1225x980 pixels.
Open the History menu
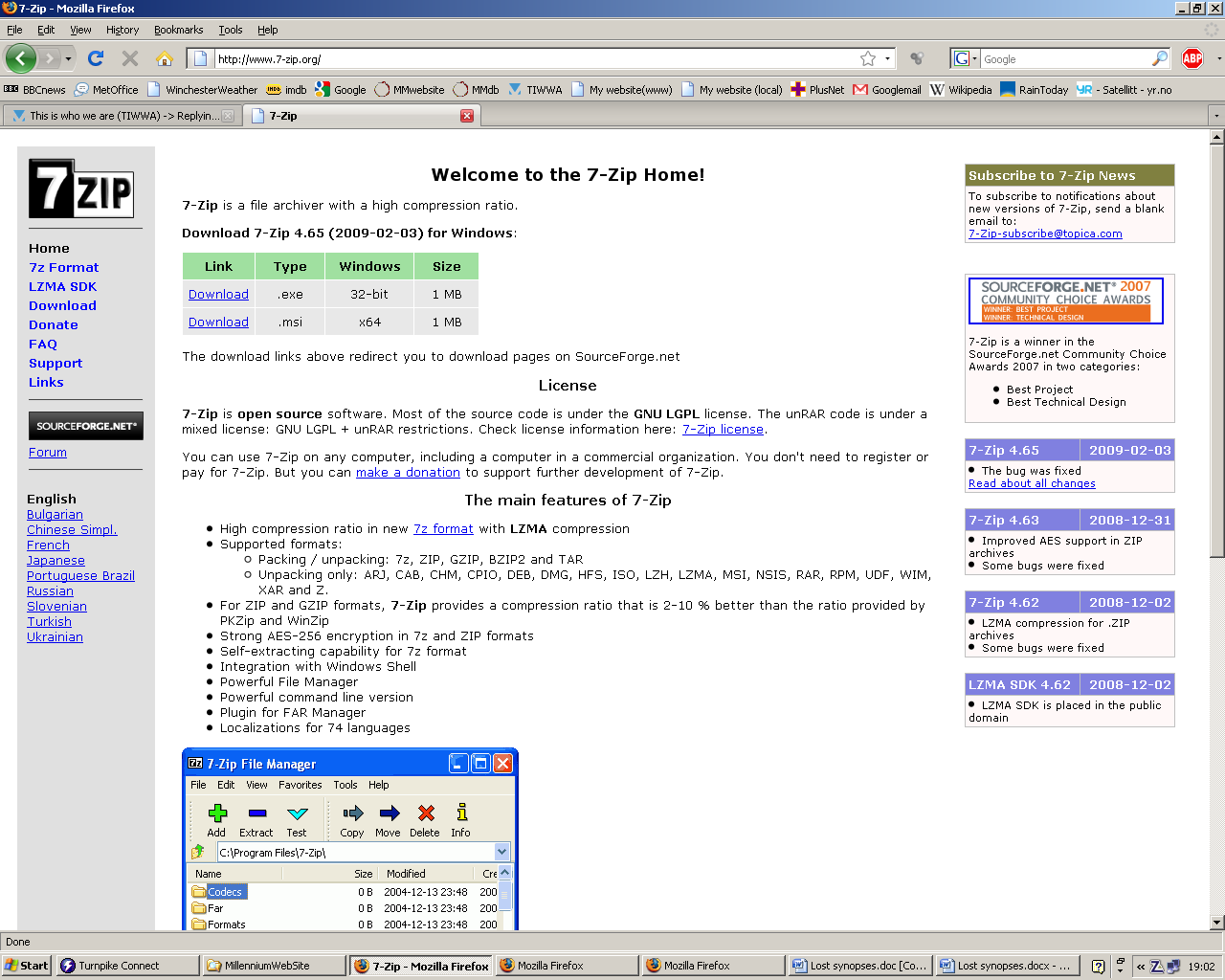click(x=122, y=30)
